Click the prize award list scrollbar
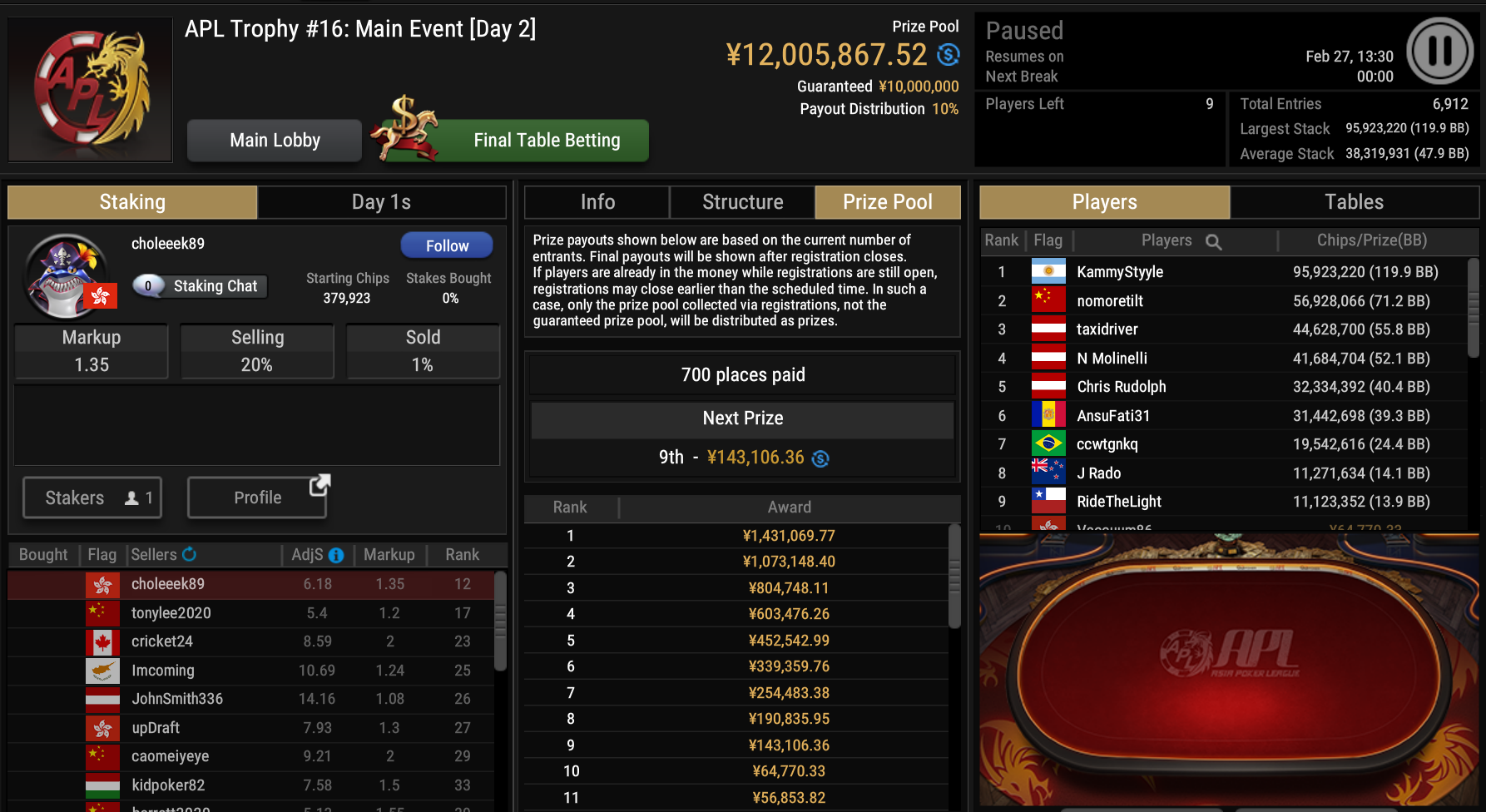 click(x=954, y=576)
